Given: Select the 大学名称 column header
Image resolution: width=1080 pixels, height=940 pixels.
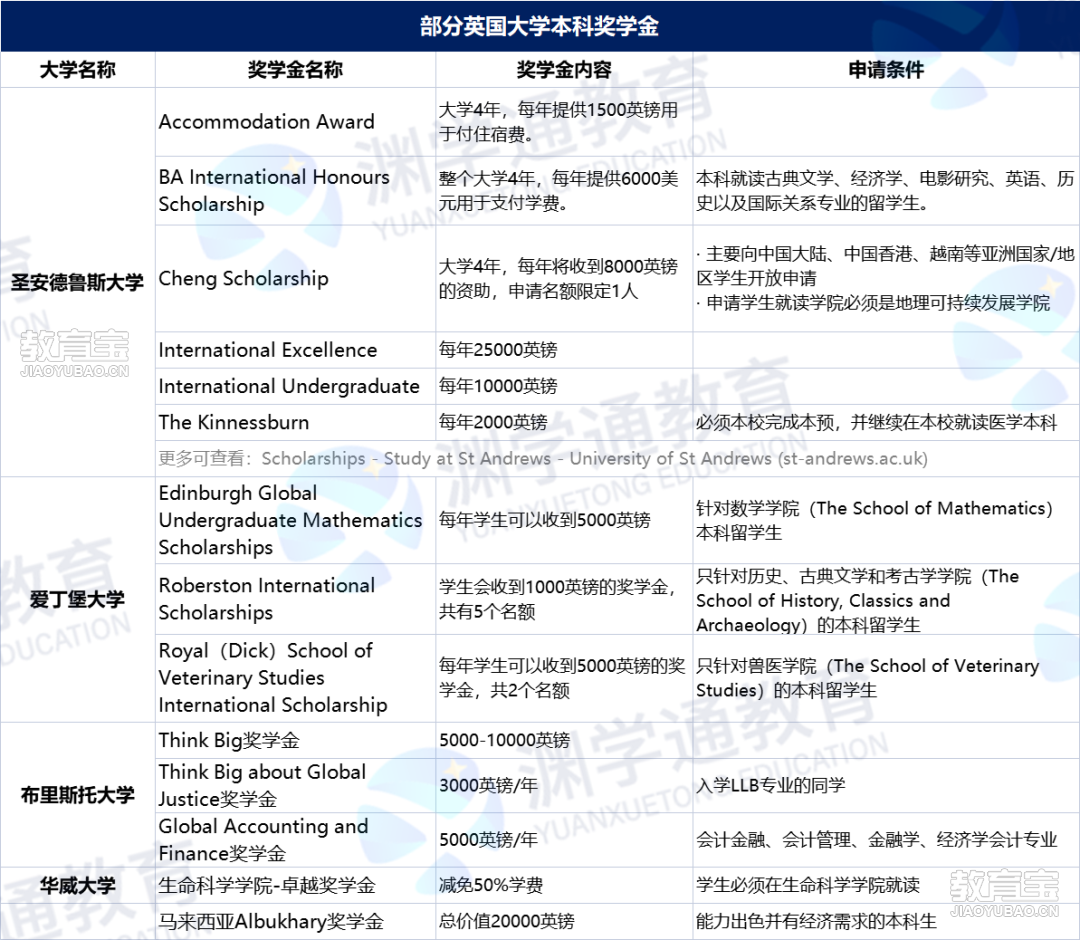Looking at the screenshot, I should 78,70.
